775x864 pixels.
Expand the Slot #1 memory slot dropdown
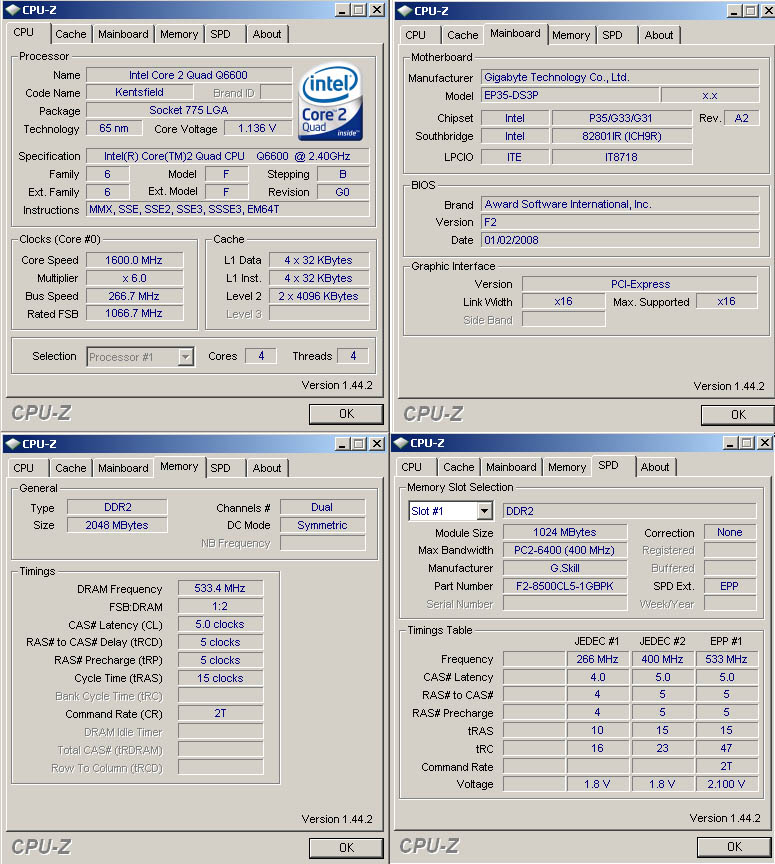[484, 511]
